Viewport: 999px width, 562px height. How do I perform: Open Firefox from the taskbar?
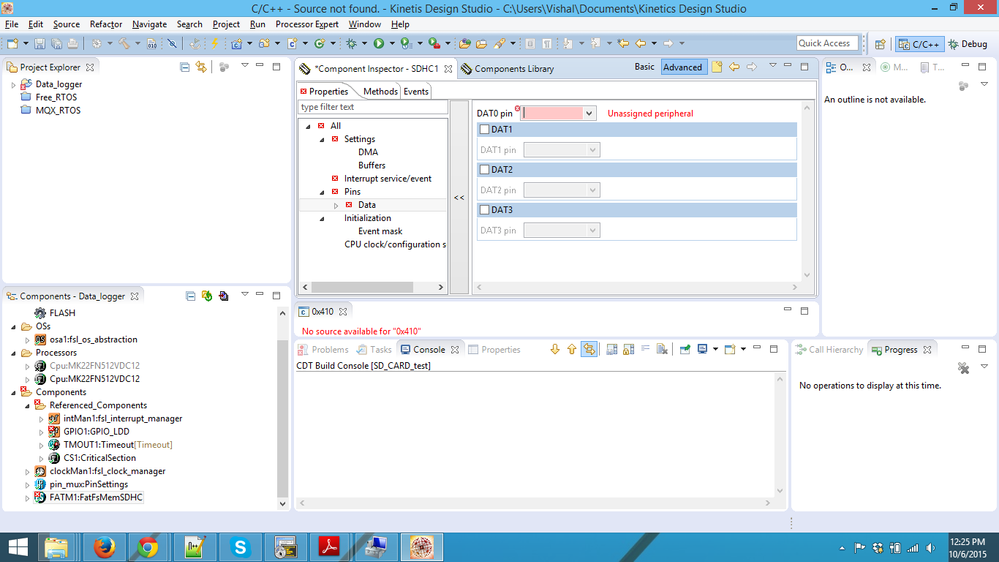(x=104, y=547)
